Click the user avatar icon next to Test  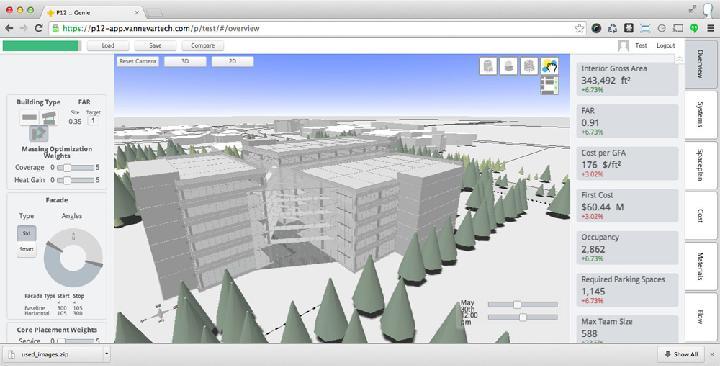coord(623,45)
